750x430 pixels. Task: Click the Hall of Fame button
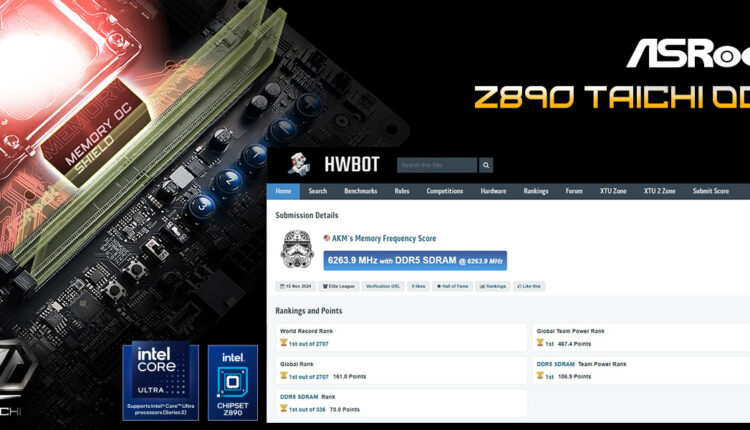pyautogui.click(x=454, y=286)
